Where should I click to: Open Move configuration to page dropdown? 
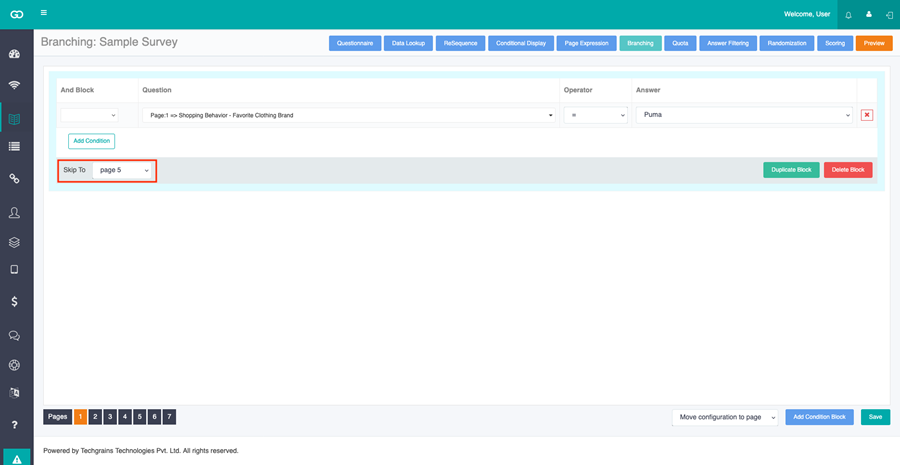pos(725,417)
